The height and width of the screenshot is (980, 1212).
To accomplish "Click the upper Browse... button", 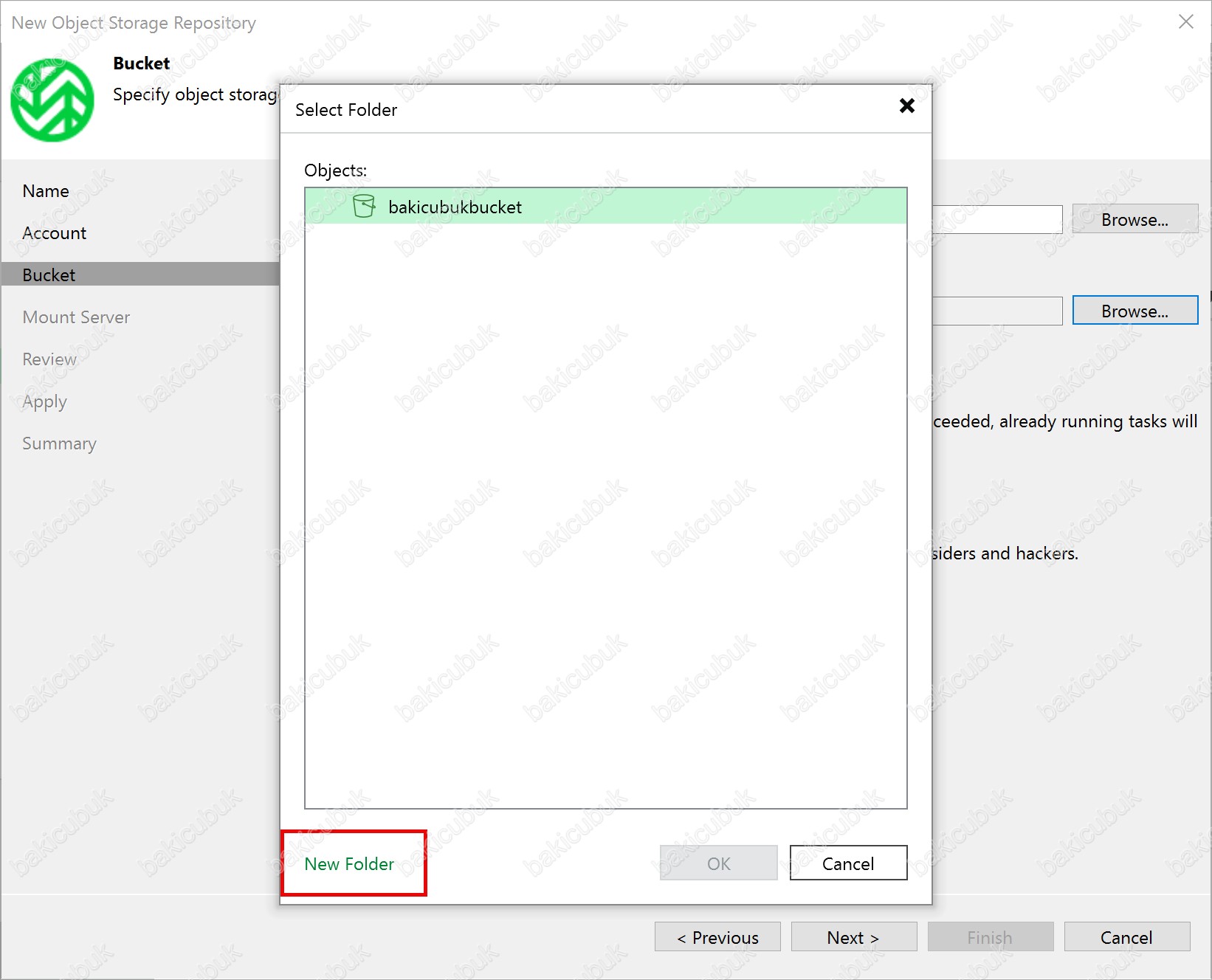I will [1134, 220].
